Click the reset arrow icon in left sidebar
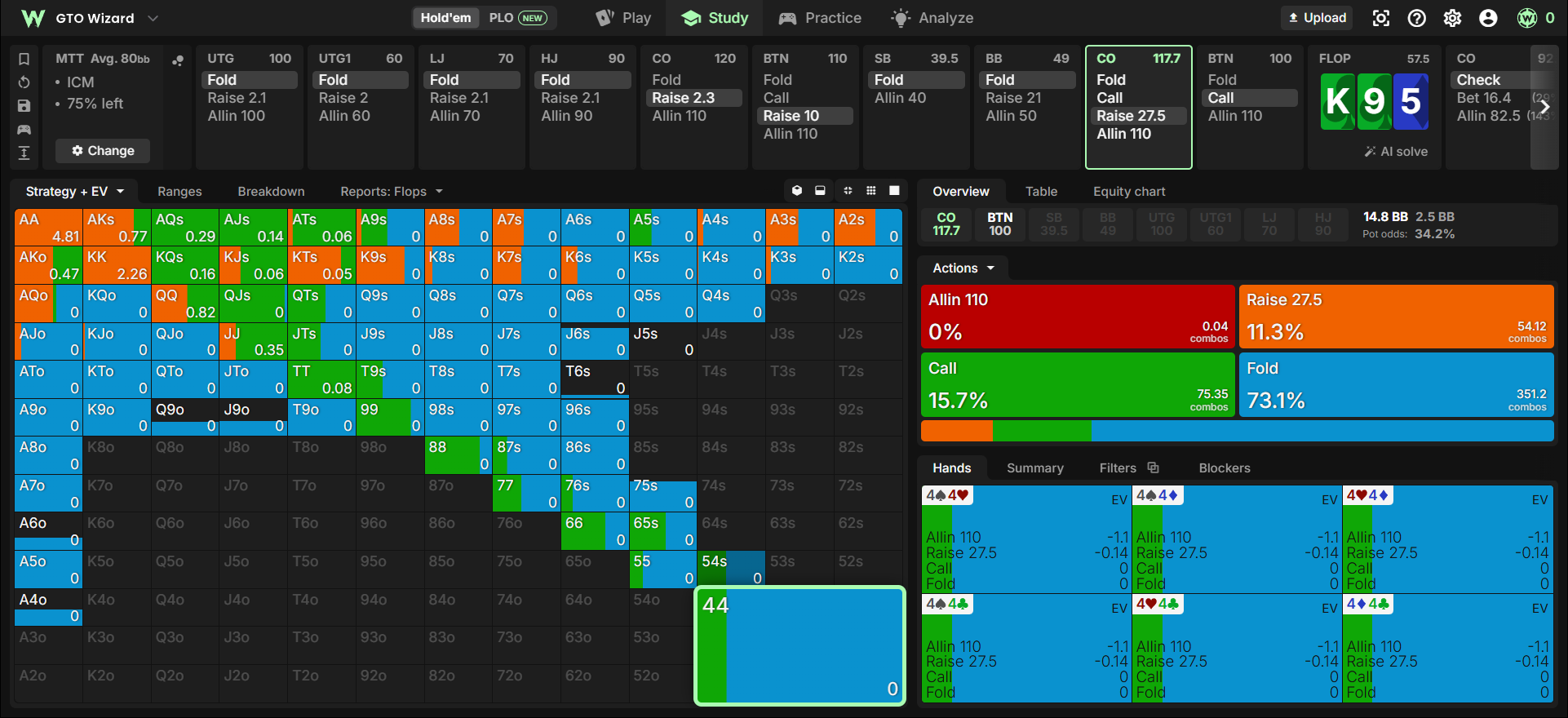Viewport: 1568px width, 718px height. coord(24,82)
